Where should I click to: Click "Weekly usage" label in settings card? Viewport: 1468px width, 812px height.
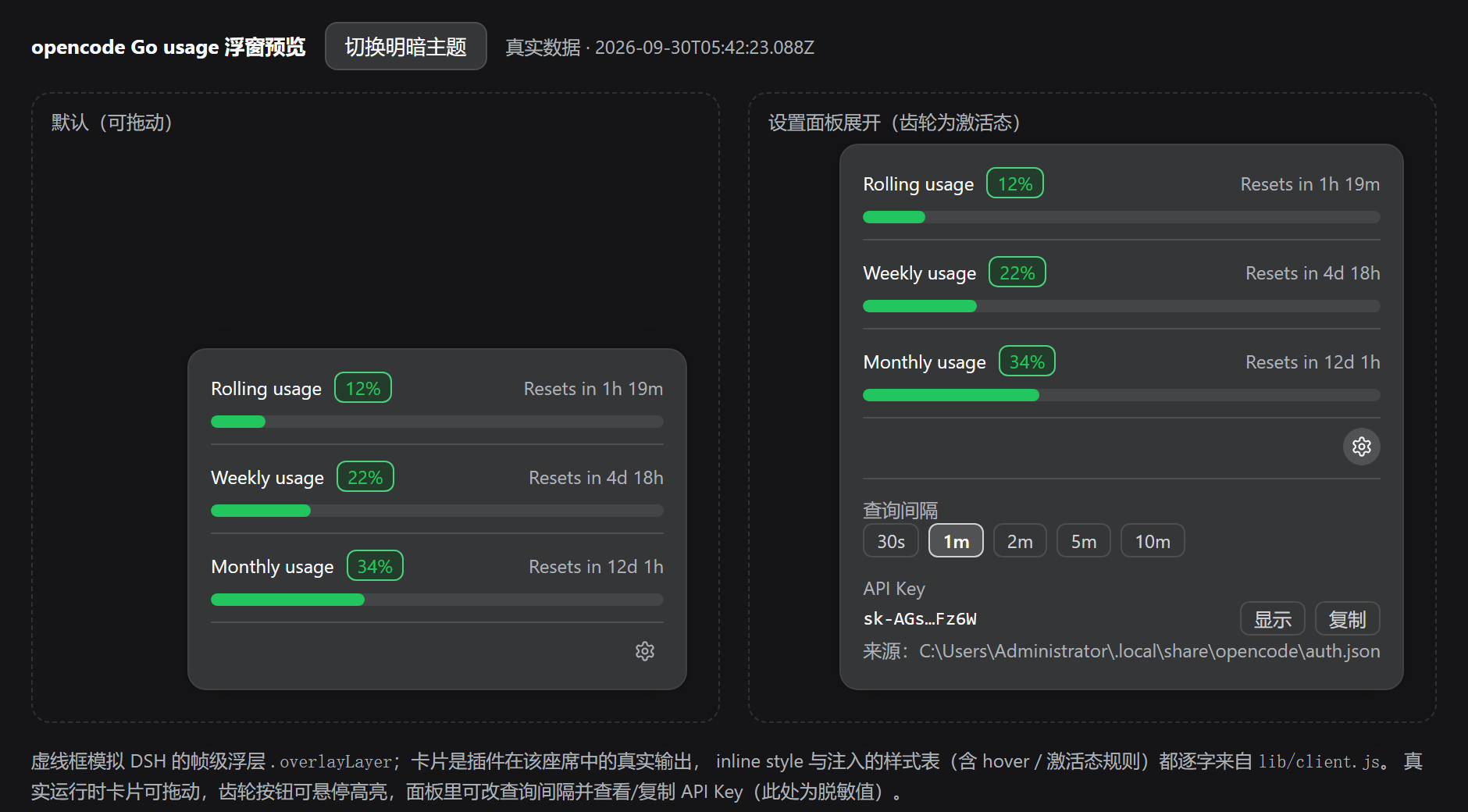pyautogui.click(x=920, y=273)
